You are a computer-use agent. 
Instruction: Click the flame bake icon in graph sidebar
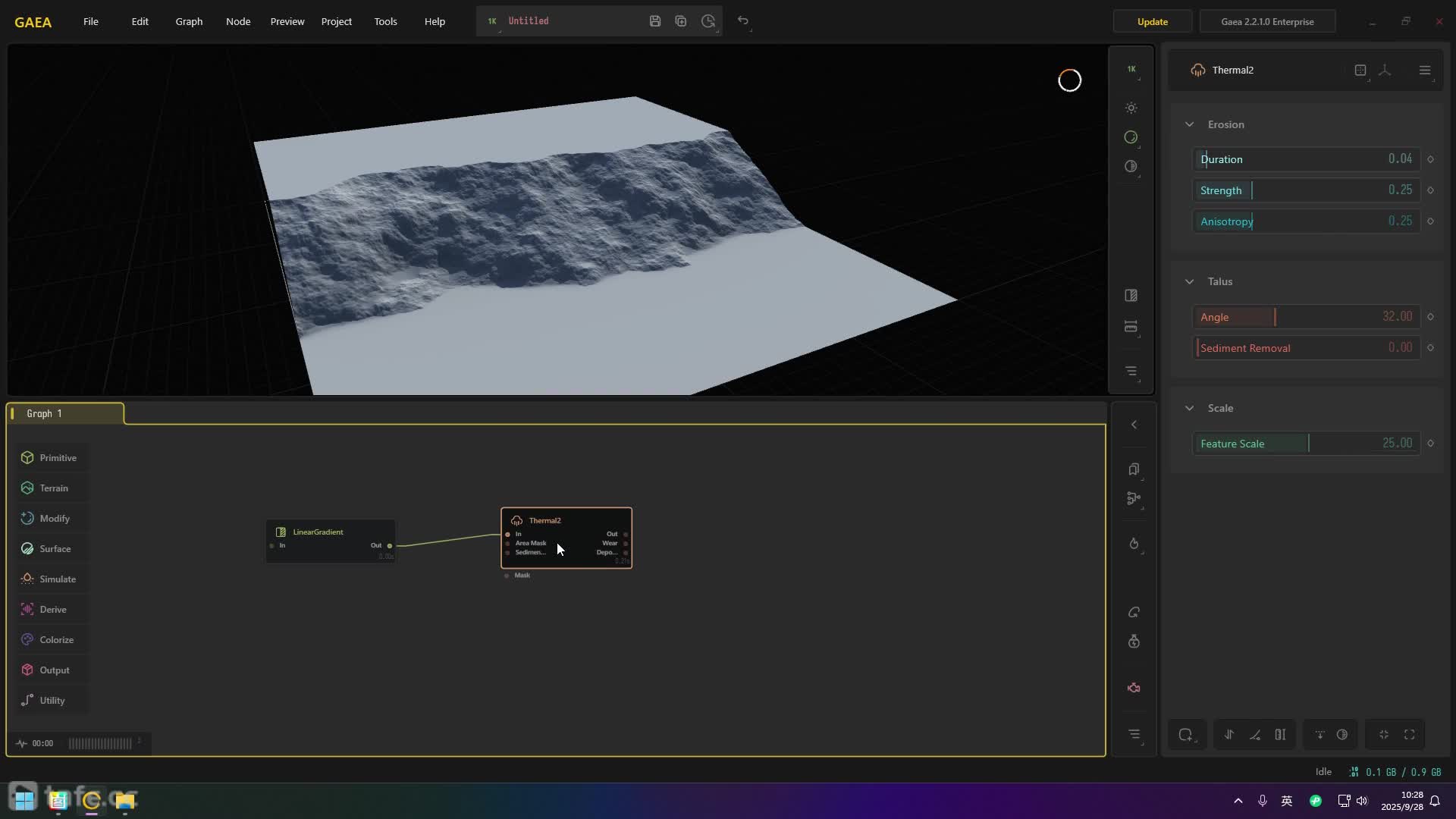pyautogui.click(x=1134, y=544)
